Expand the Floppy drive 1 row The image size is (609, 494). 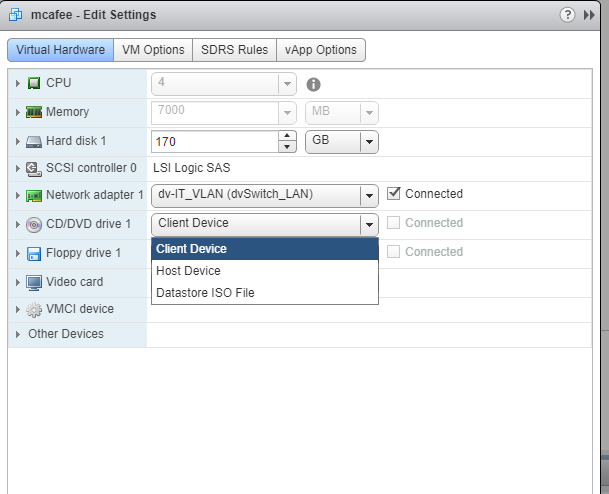click(x=17, y=254)
